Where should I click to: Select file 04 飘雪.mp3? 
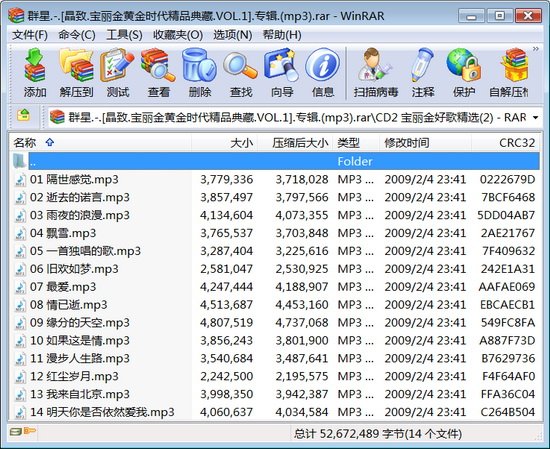(x=275, y=233)
